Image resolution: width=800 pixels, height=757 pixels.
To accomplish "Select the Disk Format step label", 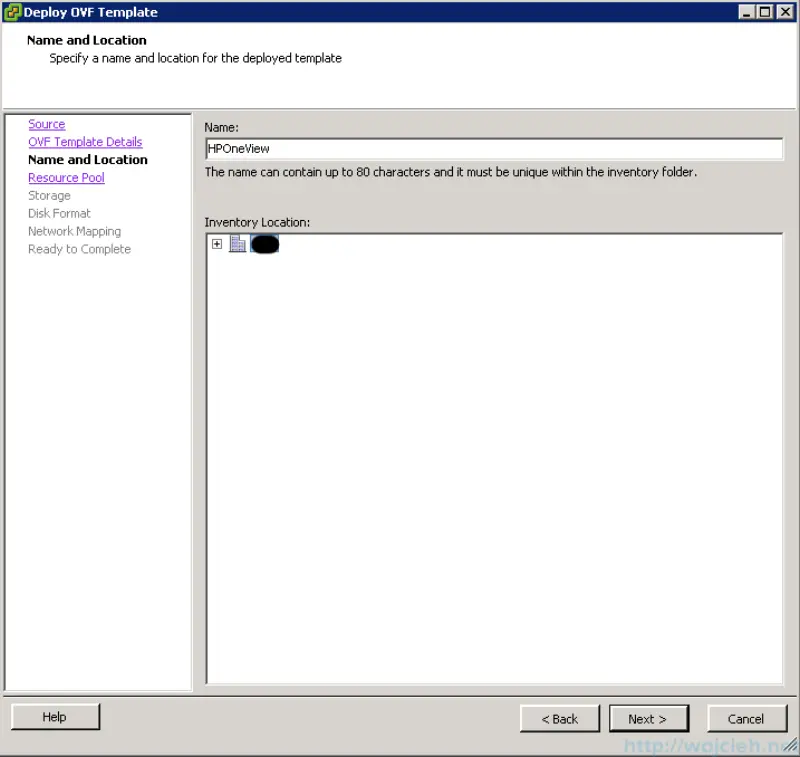I will point(59,213).
